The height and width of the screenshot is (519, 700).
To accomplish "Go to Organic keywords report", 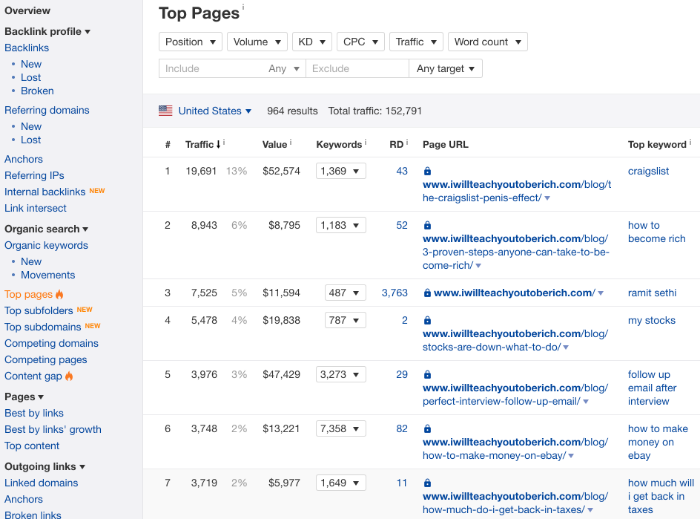I will click(46, 245).
